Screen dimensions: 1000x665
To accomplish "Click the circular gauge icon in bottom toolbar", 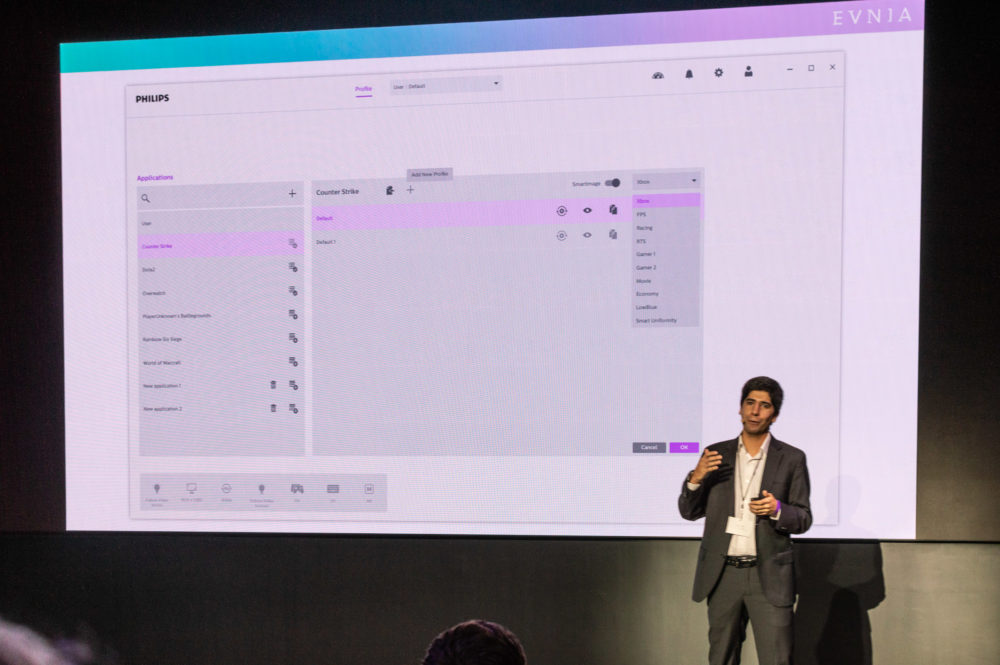I will (x=226, y=489).
